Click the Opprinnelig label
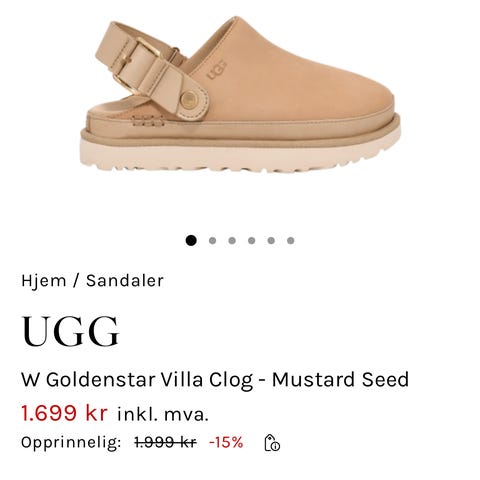The image size is (480, 480). click(x=71, y=443)
